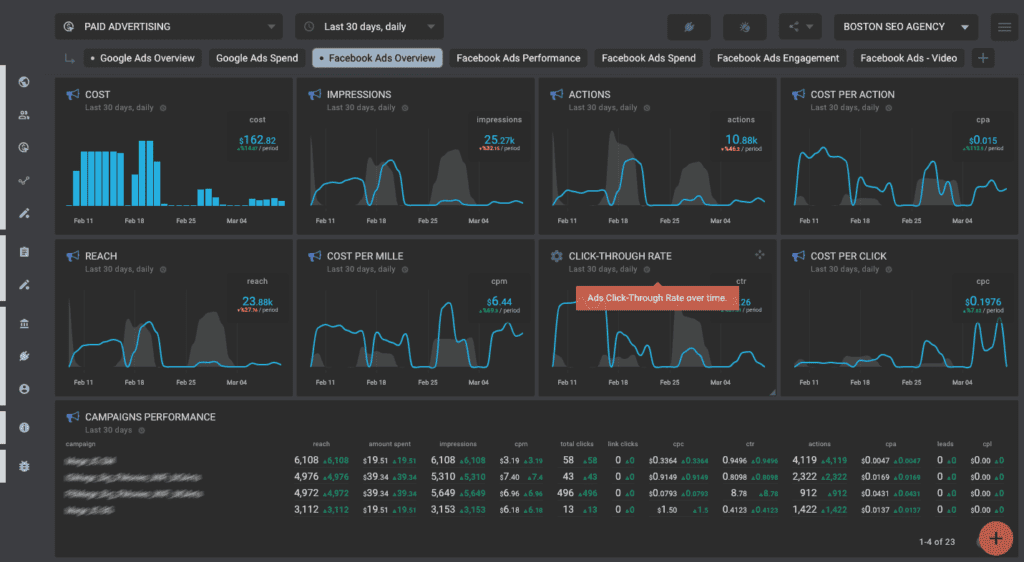Click the cpm column header in campaigns table
This screenshot has height=562, width=1024.
(520, 444)
